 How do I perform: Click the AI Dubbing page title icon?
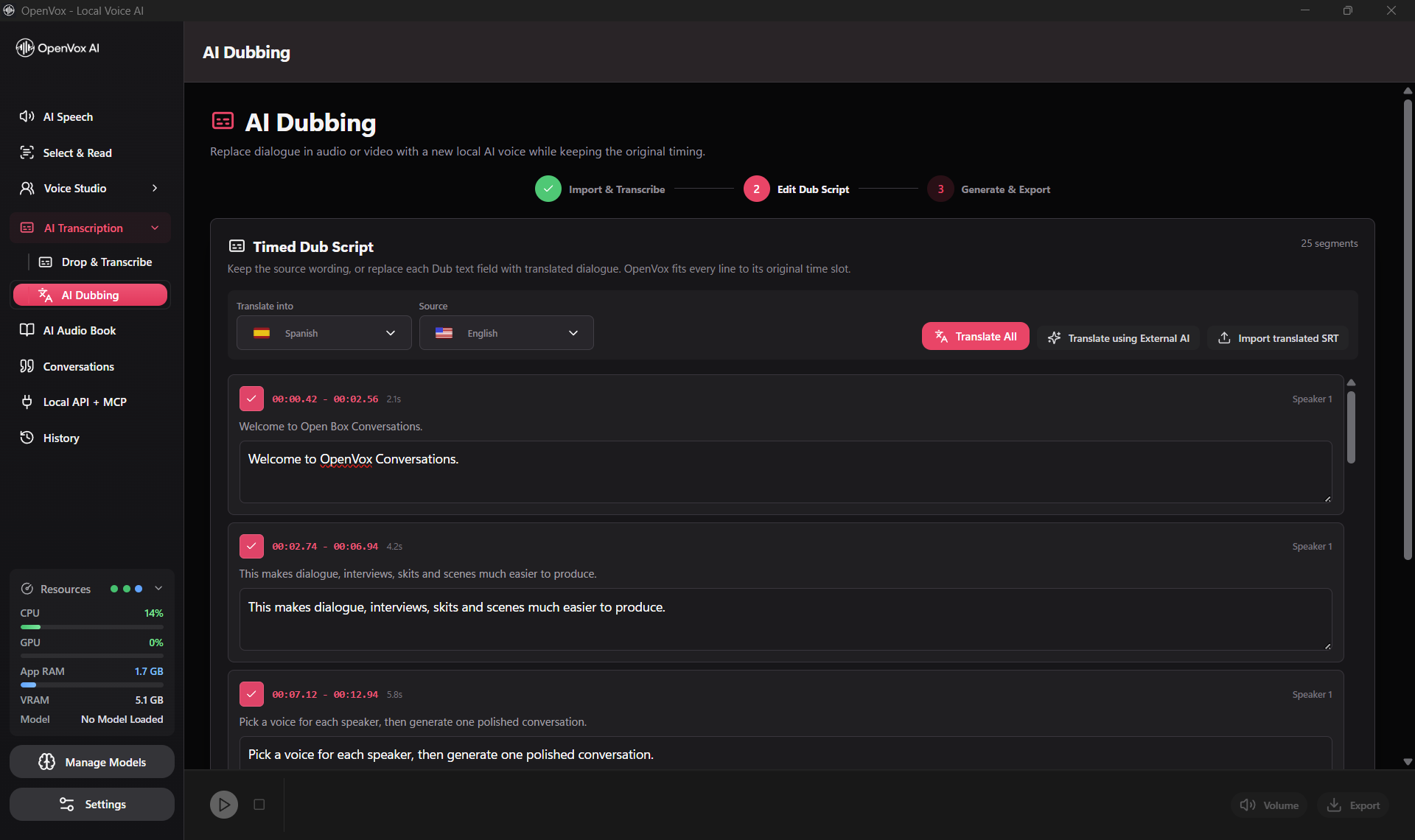click(x=223, y=121)
